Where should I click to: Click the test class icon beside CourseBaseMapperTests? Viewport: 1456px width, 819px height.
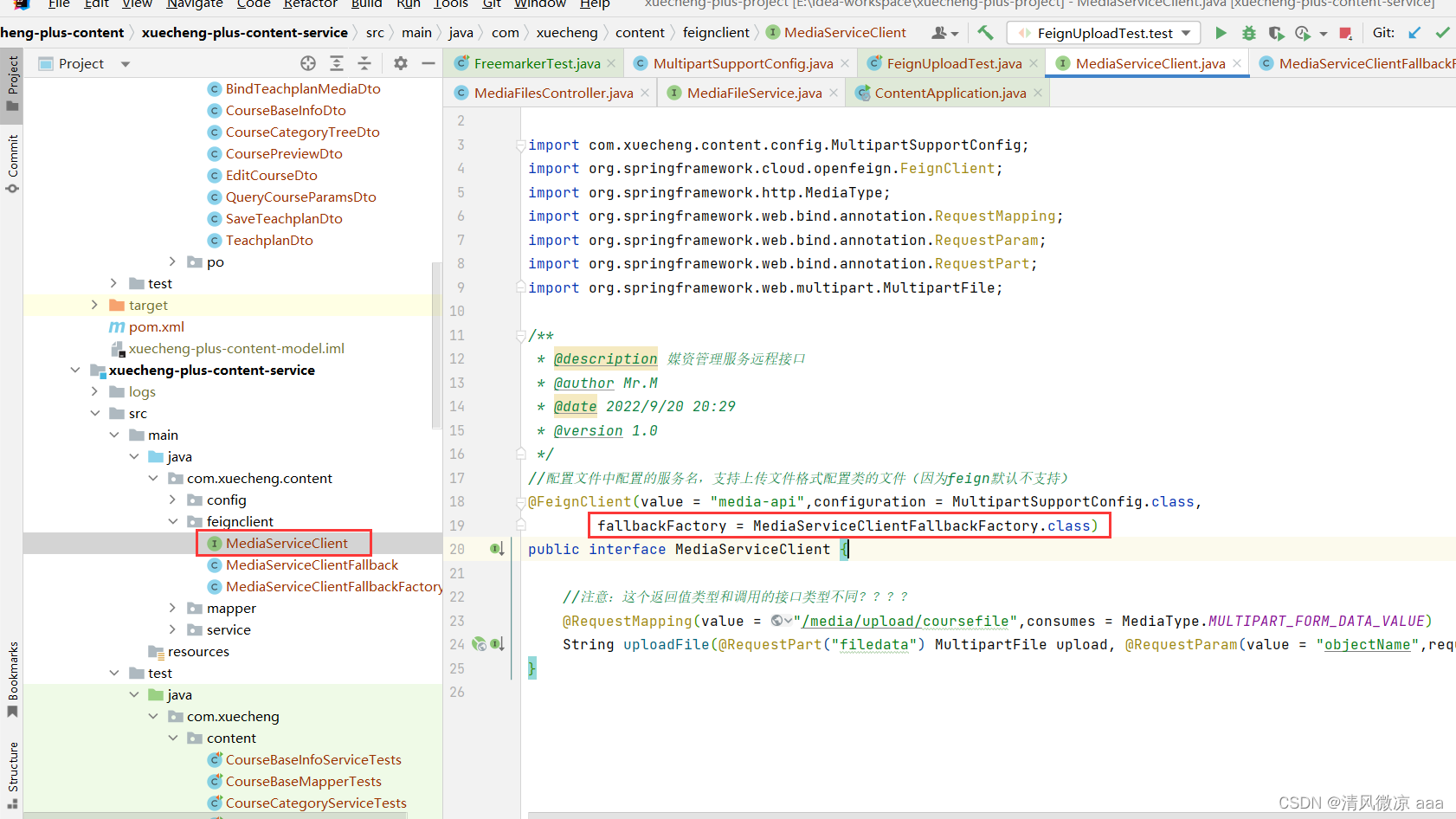[x=215, y=781]
